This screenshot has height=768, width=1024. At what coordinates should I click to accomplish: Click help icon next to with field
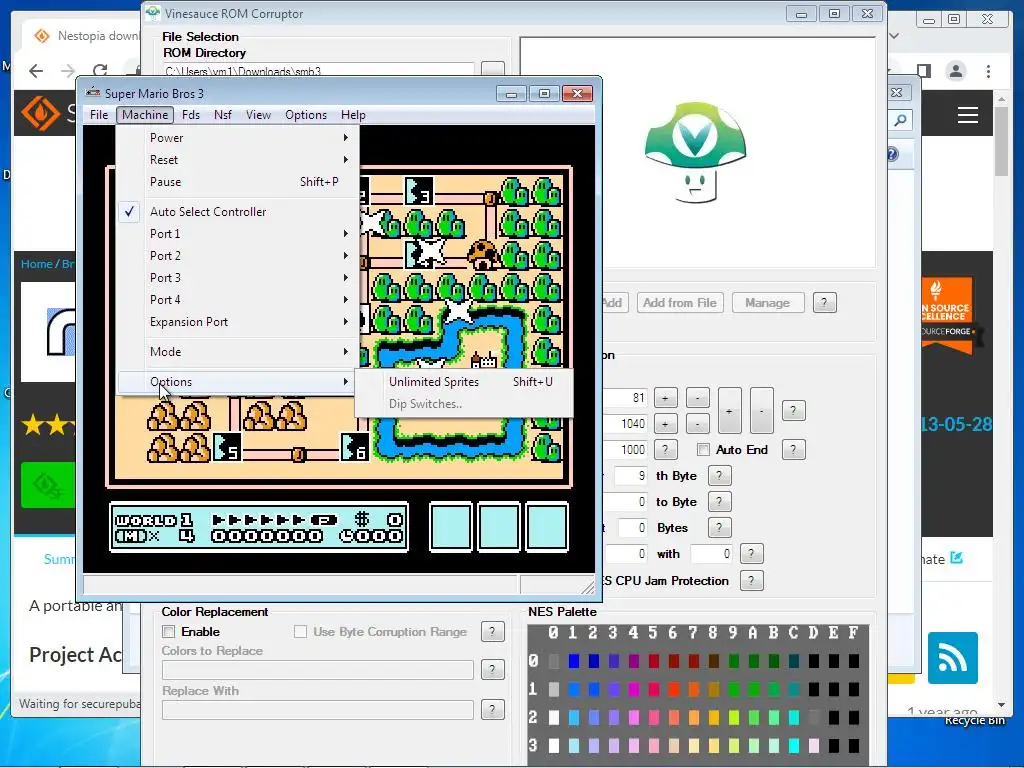pos(752,554)
